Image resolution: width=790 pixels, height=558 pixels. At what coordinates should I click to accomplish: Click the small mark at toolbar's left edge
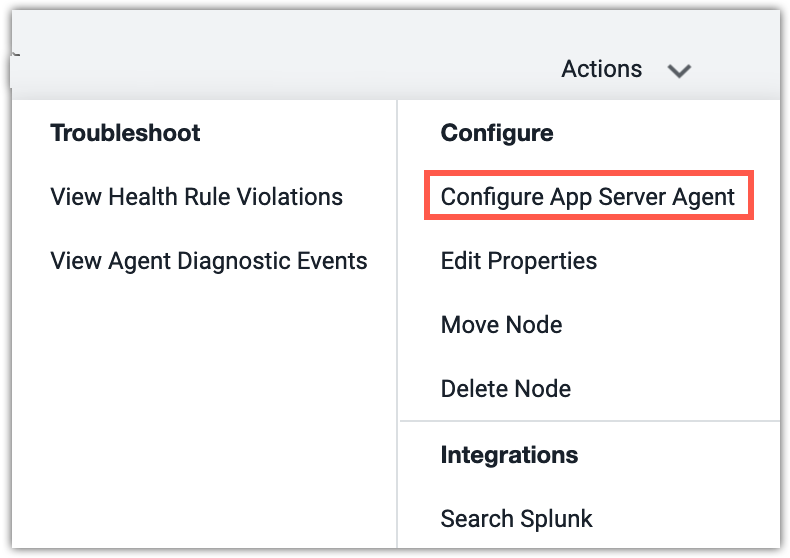(15, 54)
